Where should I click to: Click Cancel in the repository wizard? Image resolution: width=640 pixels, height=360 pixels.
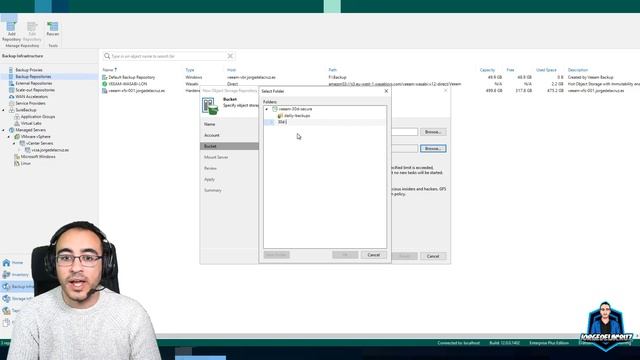pos(433,256)
